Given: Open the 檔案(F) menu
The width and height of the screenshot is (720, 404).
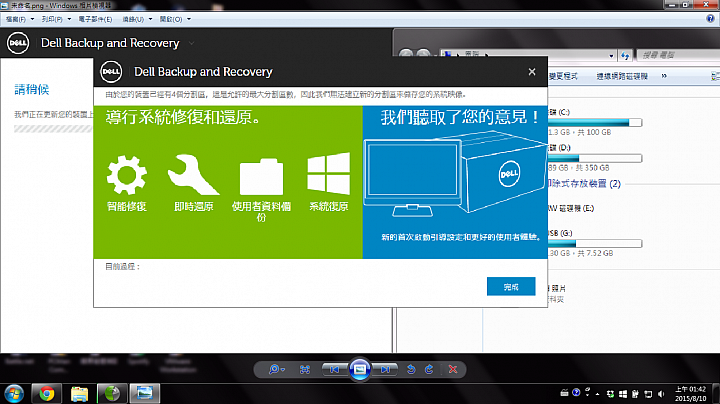Looking at the screenshot, I should [16, 19].
